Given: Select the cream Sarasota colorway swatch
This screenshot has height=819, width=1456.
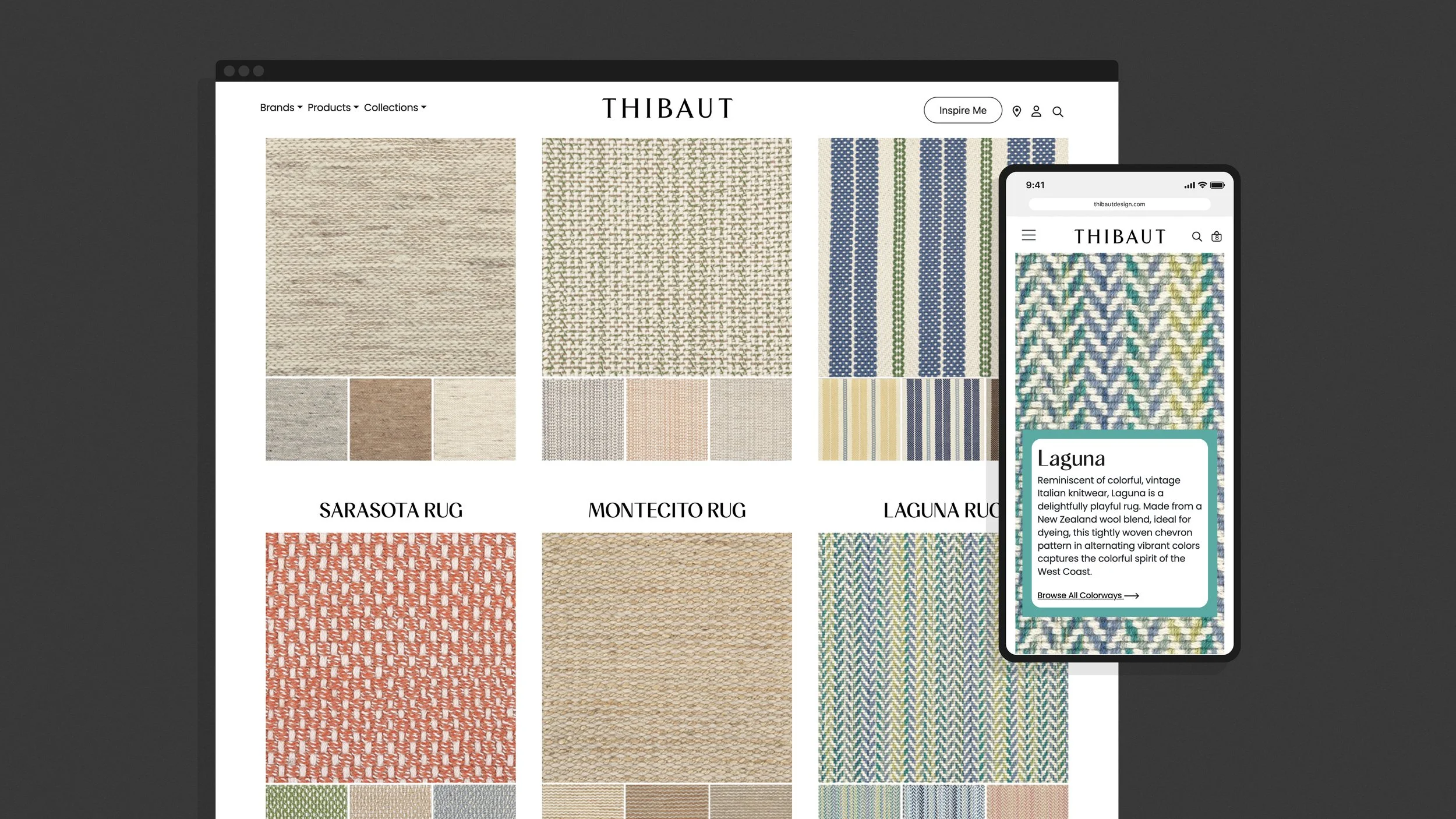Looking at the screenshot, I should [x=475, y=419].
